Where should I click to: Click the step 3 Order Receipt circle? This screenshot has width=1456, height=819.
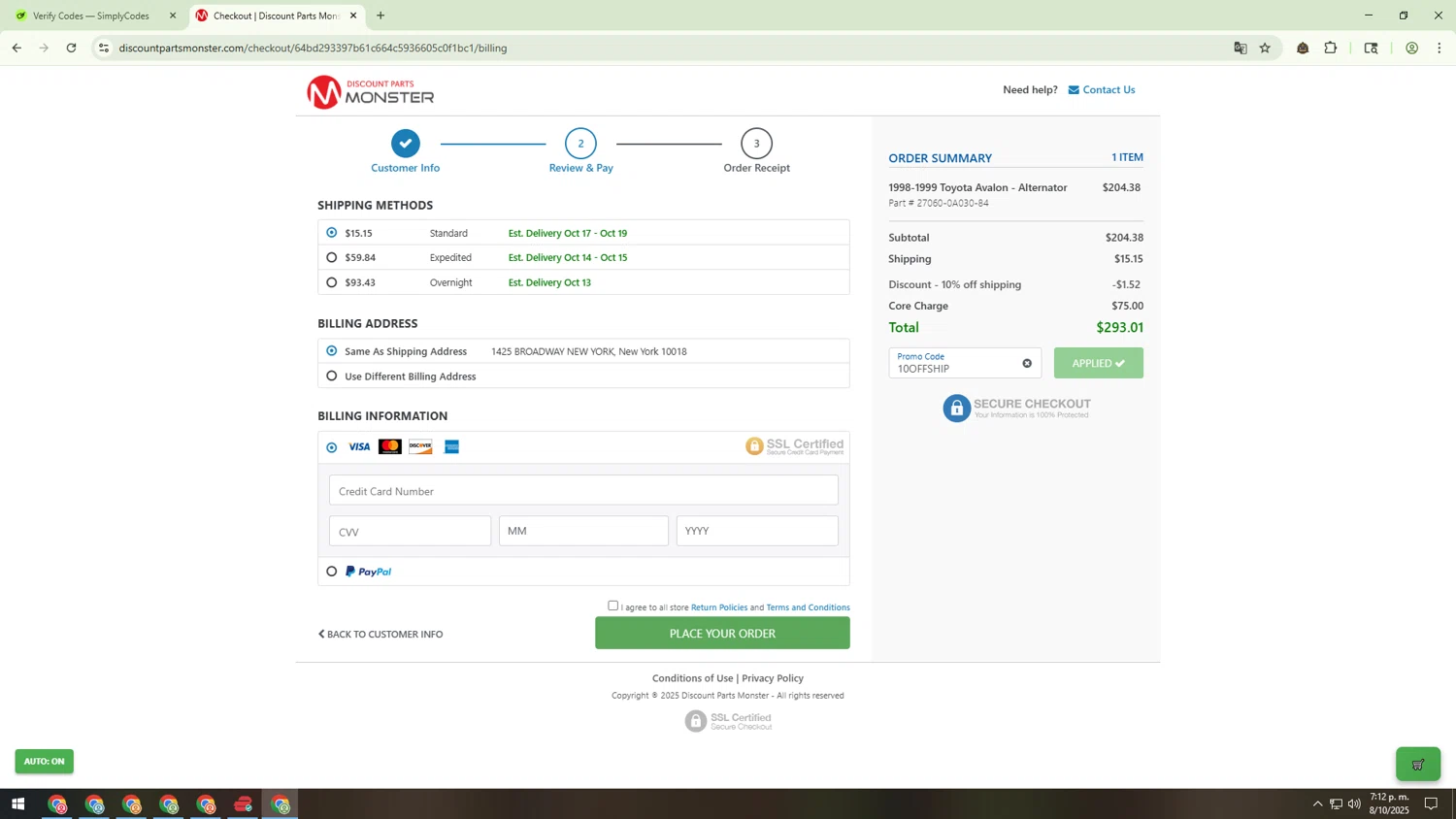[x=756, y=144]
